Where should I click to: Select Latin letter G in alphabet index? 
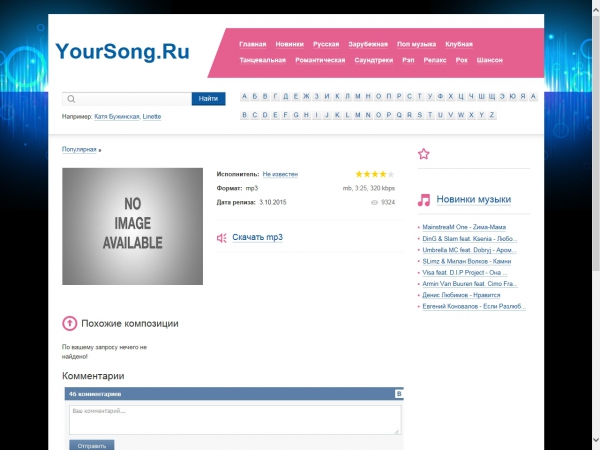(296, 115)
